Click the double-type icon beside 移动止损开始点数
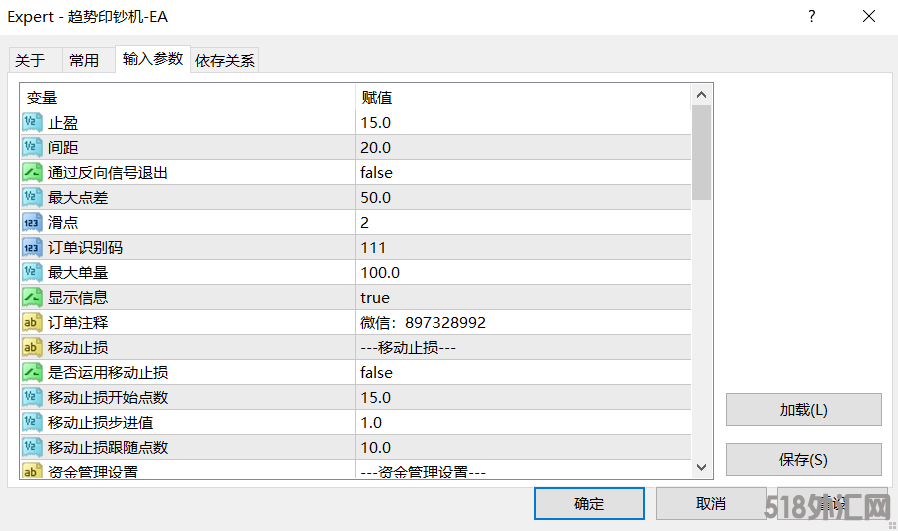 (32, 398)
